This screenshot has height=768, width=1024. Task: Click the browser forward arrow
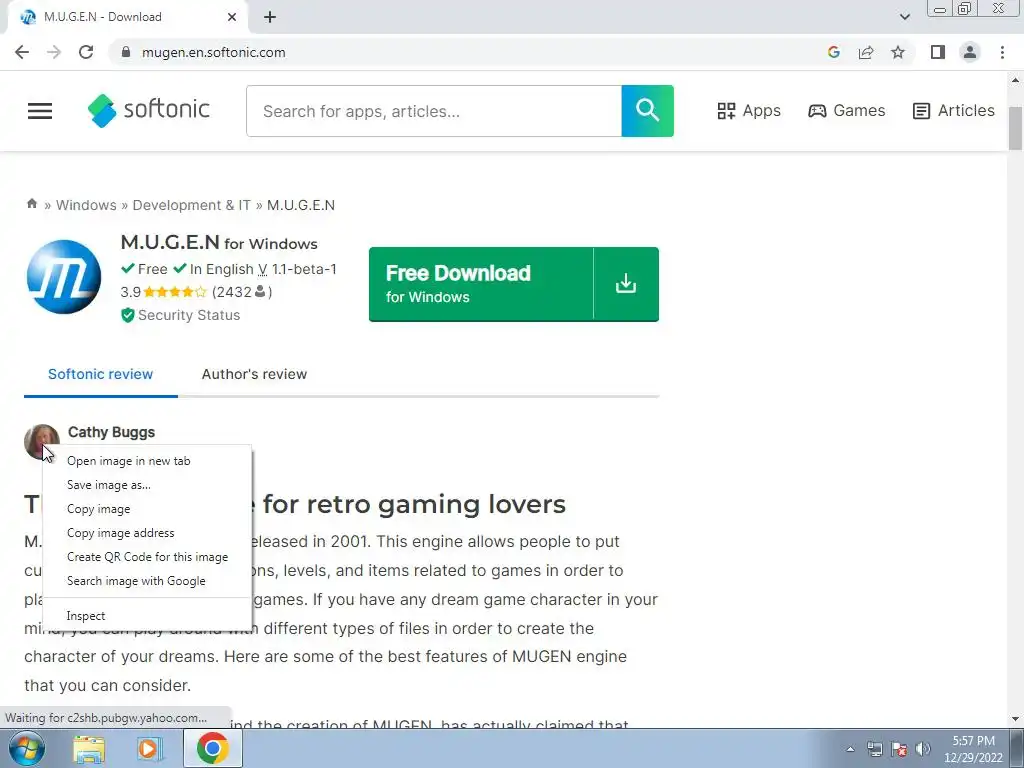coord(54,52)
